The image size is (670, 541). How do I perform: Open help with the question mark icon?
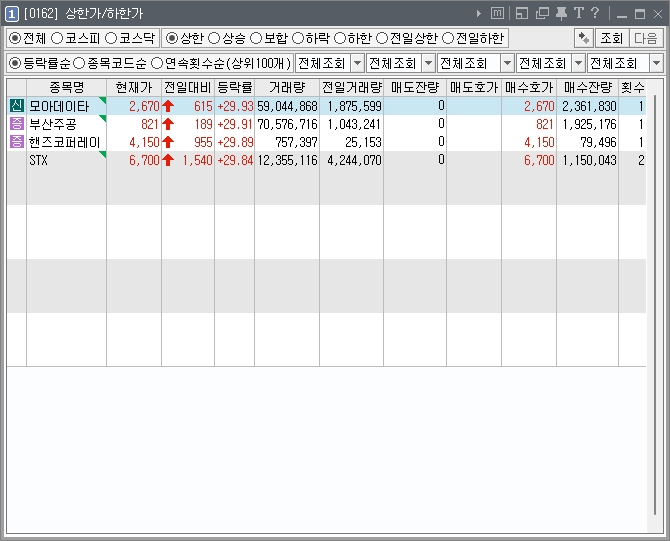pyautogui.click(x=595, y=13)
